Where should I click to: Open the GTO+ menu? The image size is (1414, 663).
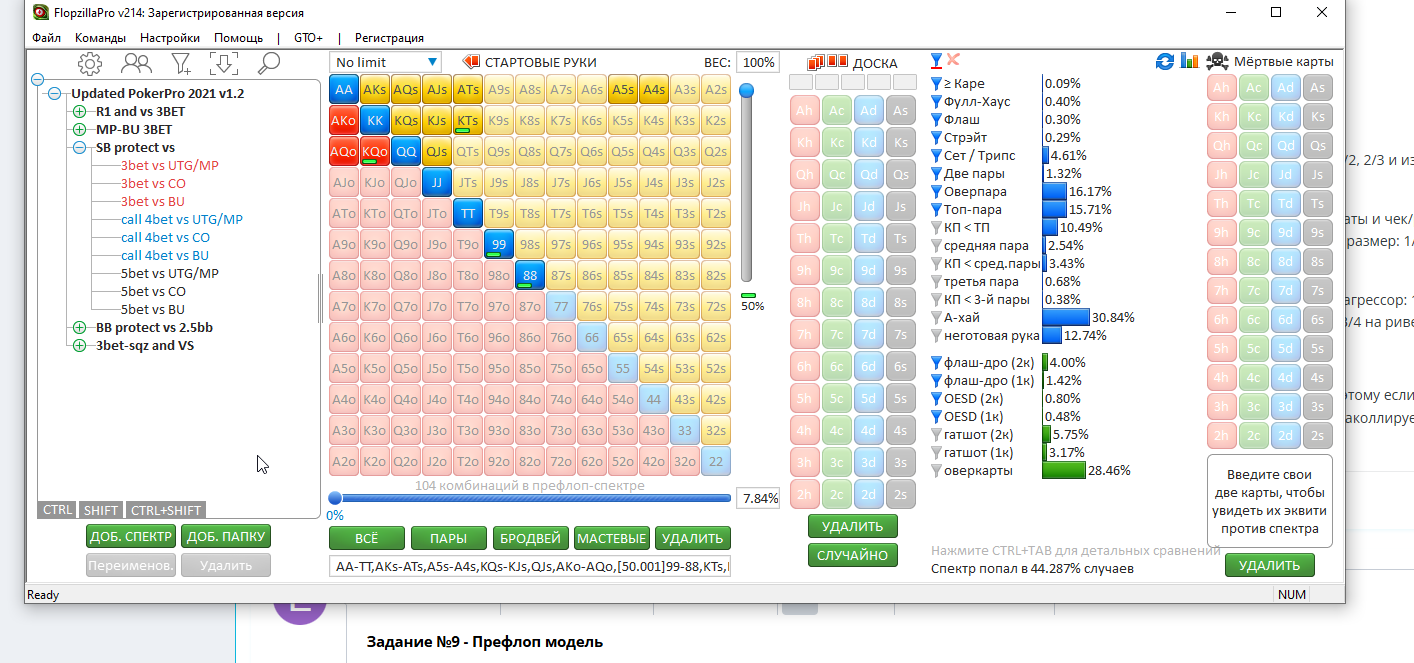pos(308,38)
